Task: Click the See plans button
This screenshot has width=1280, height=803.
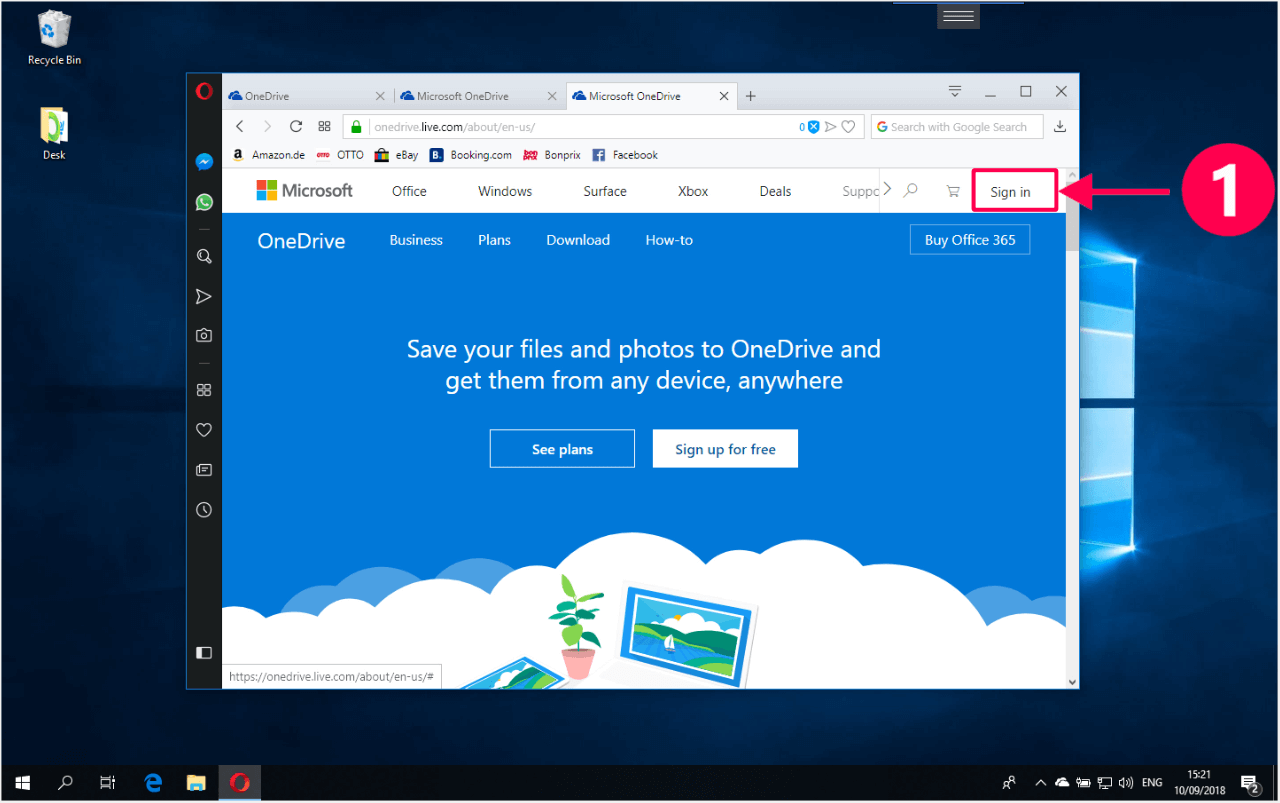Action: click(562, 449)
